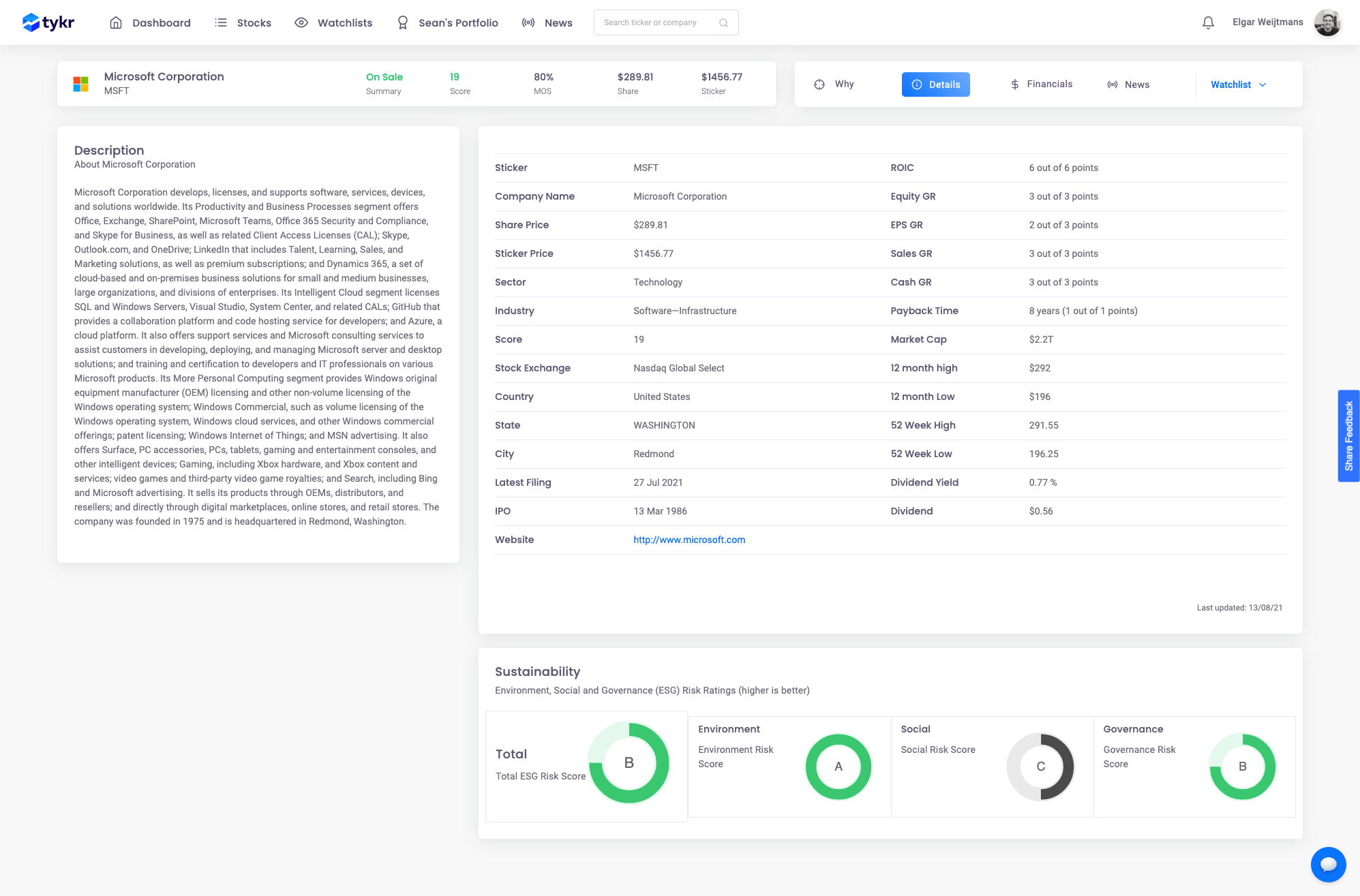Click the Environment A rating chart
This screenshot has width=1360, height=896.
click(838, 767)
